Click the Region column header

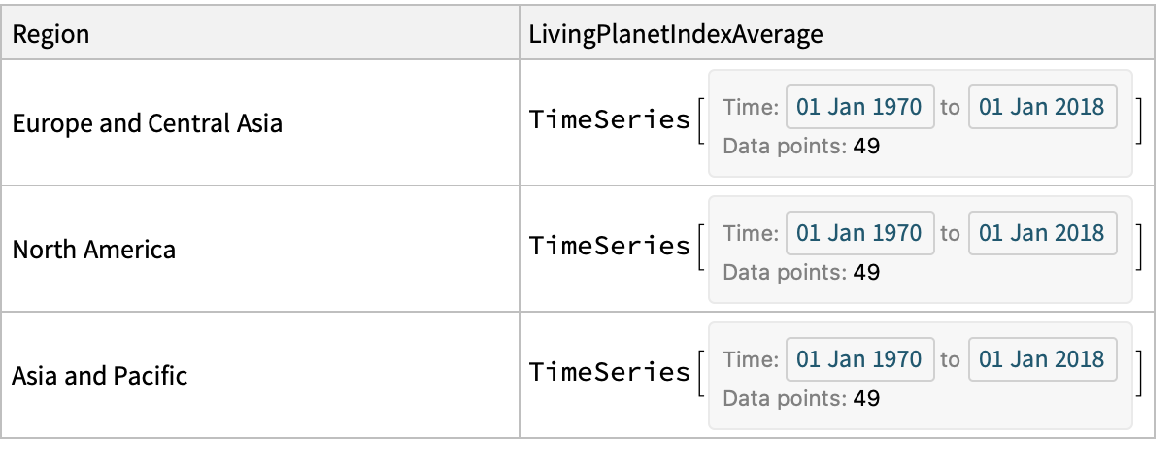51,35
